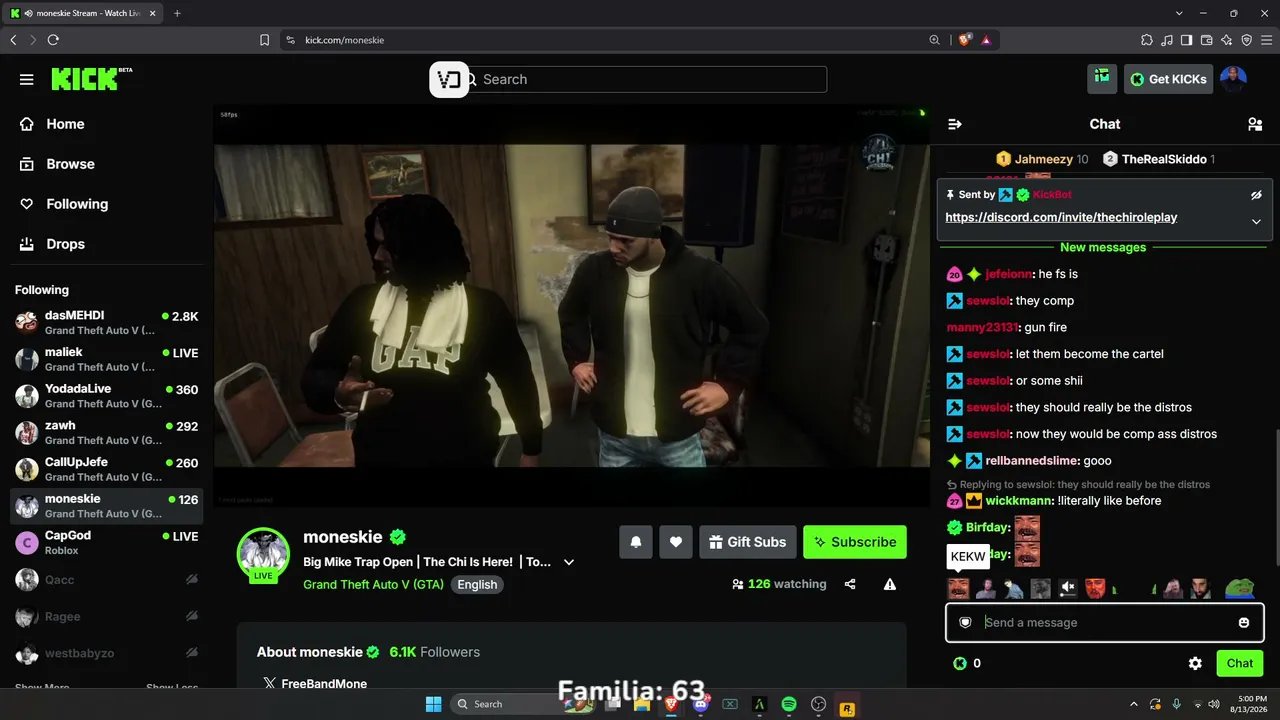Report the stream using the warning icon
The image size is (1280, 720).
point(890,584)
